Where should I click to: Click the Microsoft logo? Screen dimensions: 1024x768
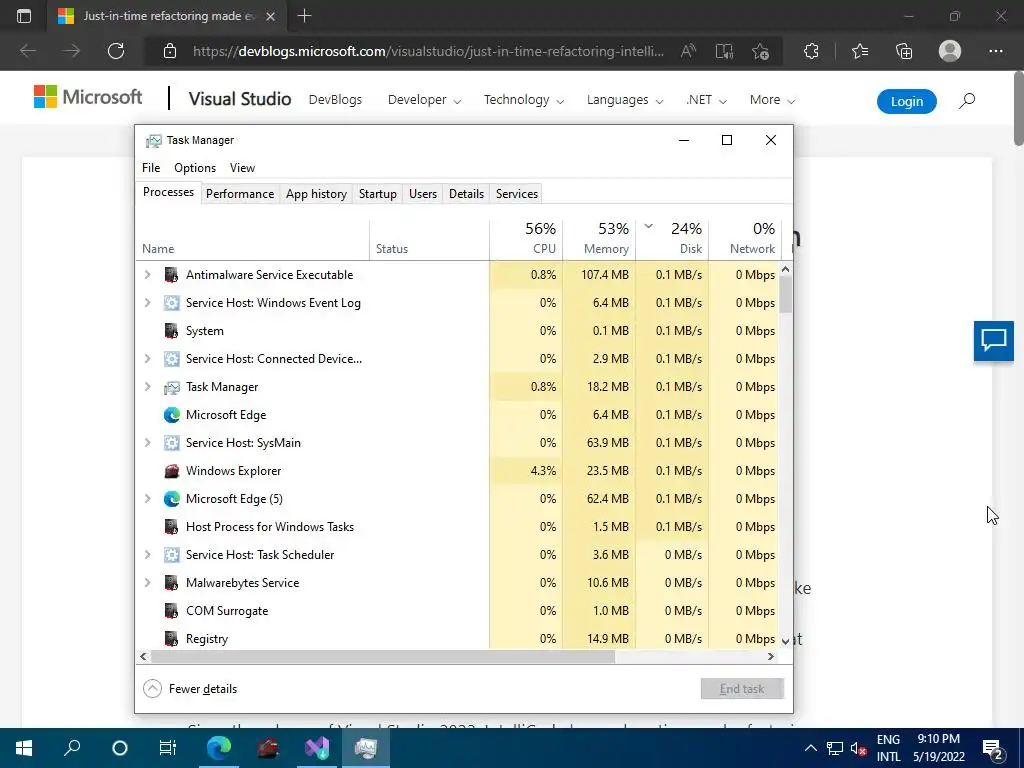click(88, 97)
